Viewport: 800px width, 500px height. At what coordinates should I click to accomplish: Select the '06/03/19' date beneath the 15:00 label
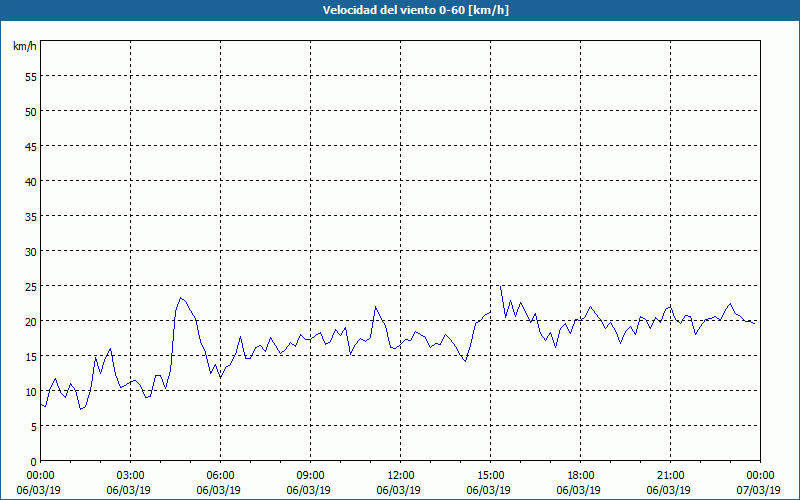[488, 490]
